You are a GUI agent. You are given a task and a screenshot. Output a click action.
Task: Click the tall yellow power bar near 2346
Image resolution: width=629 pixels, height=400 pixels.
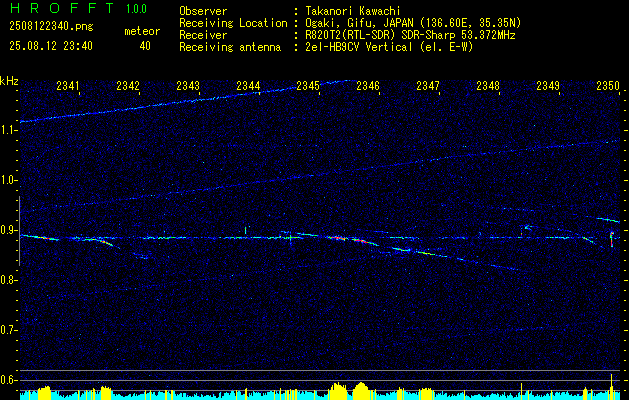pyautogui.click(x=361, y=390)
